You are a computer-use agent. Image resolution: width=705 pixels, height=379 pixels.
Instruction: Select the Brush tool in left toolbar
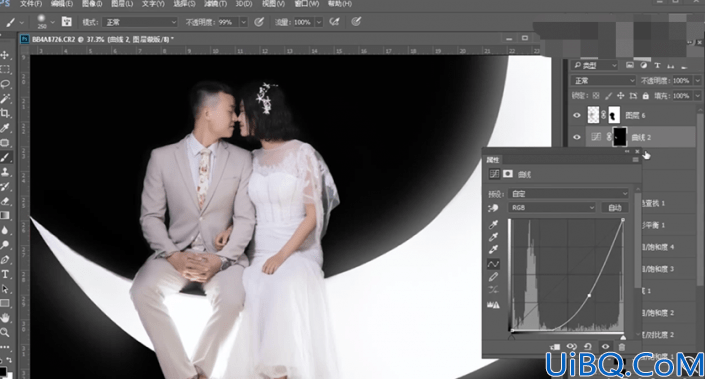pos(5,157)
